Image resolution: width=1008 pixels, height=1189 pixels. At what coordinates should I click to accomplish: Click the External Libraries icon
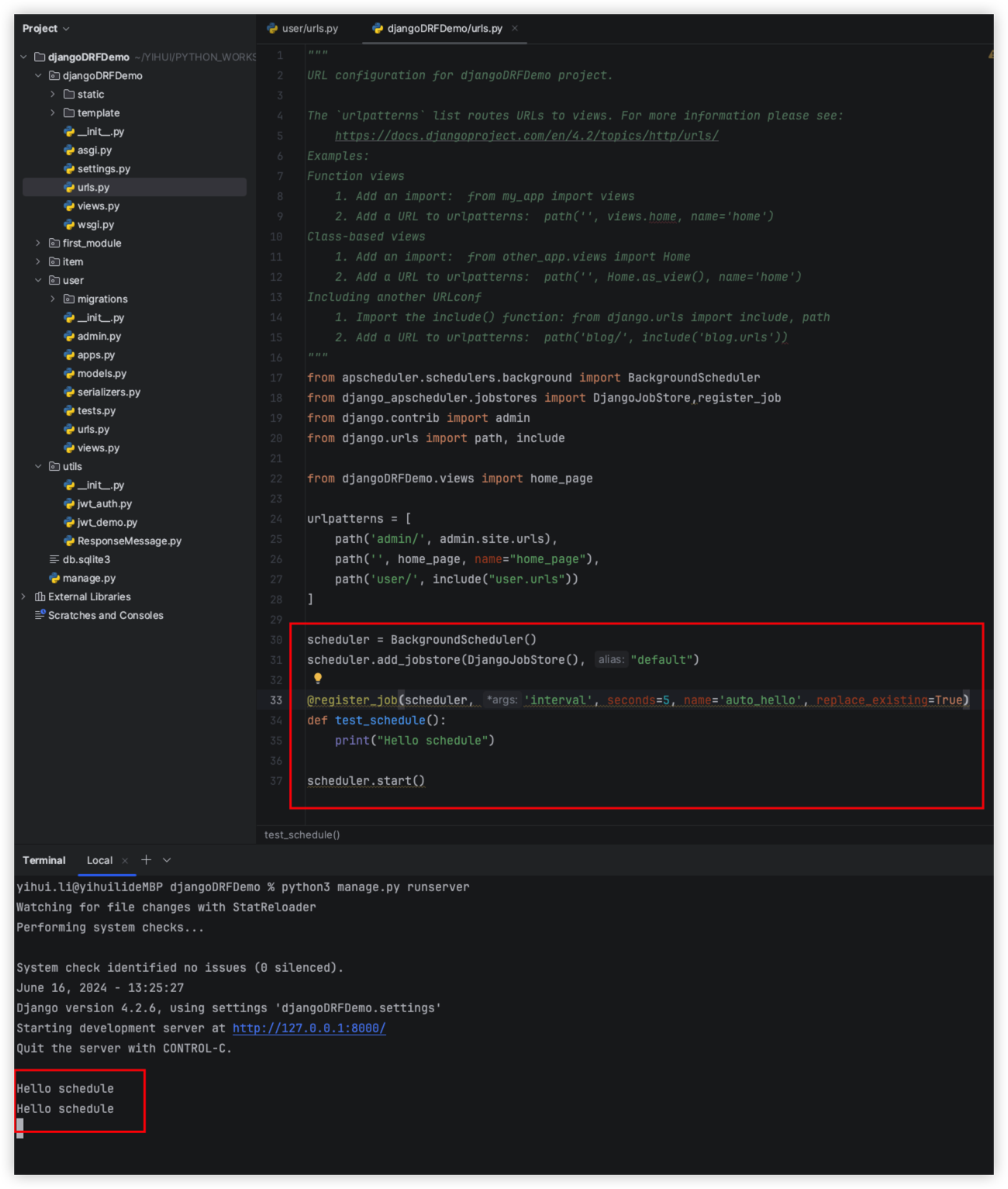[40, 597]
